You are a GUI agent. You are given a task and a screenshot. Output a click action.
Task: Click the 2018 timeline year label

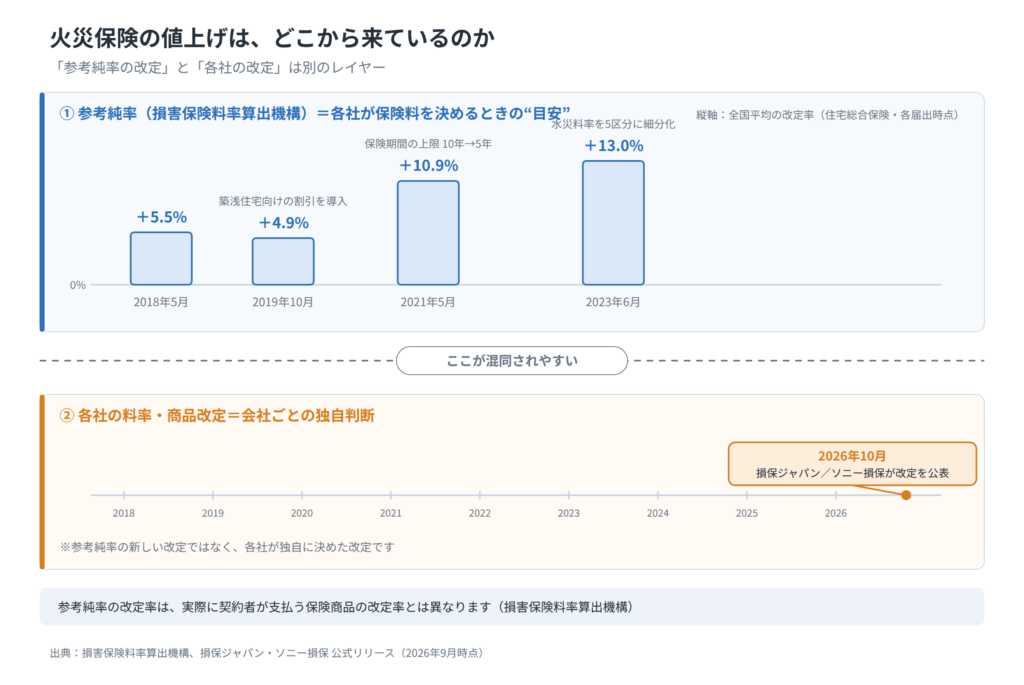tap(123, 513)
